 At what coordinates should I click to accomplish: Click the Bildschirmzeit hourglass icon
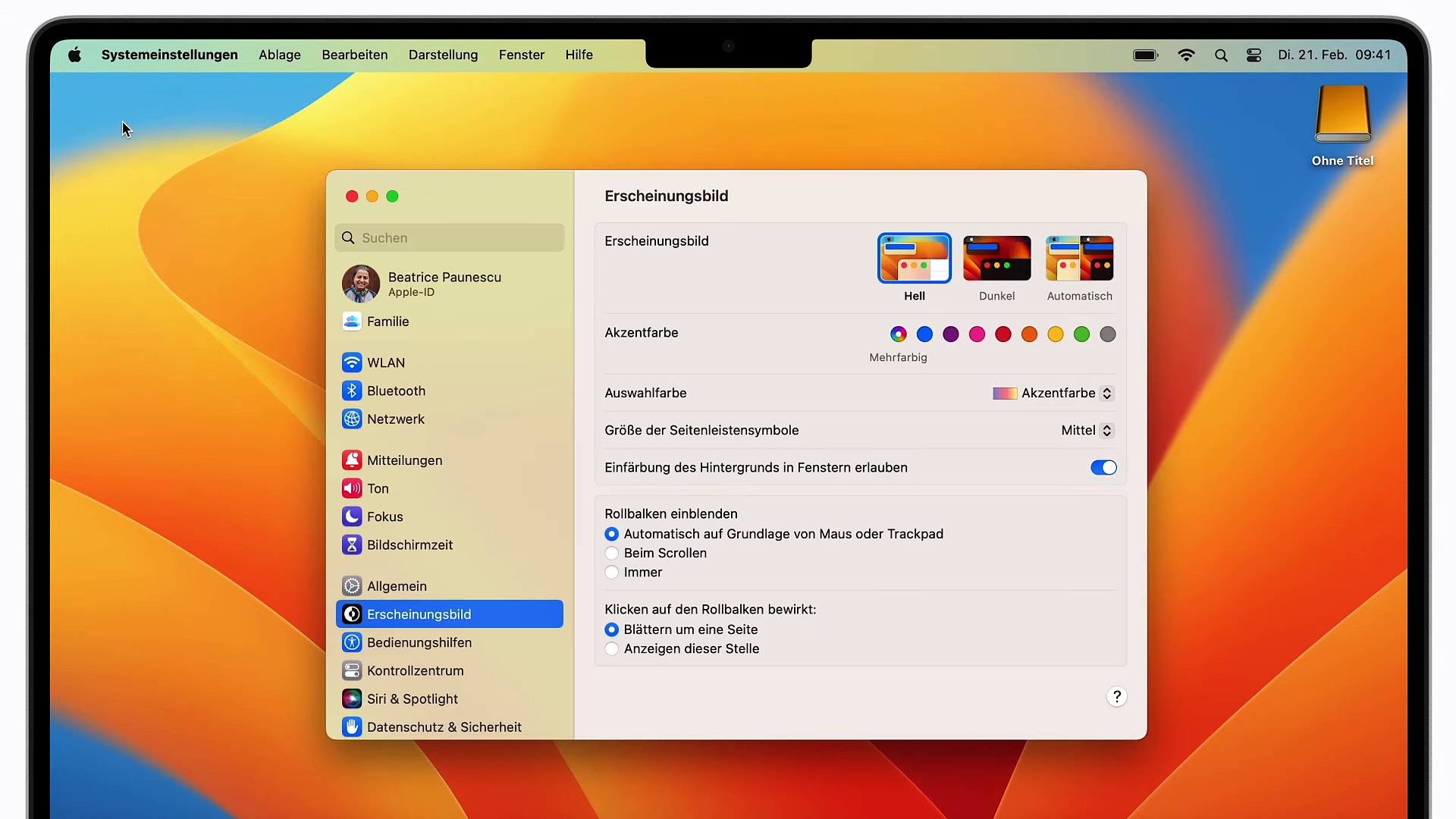(352, 544)
